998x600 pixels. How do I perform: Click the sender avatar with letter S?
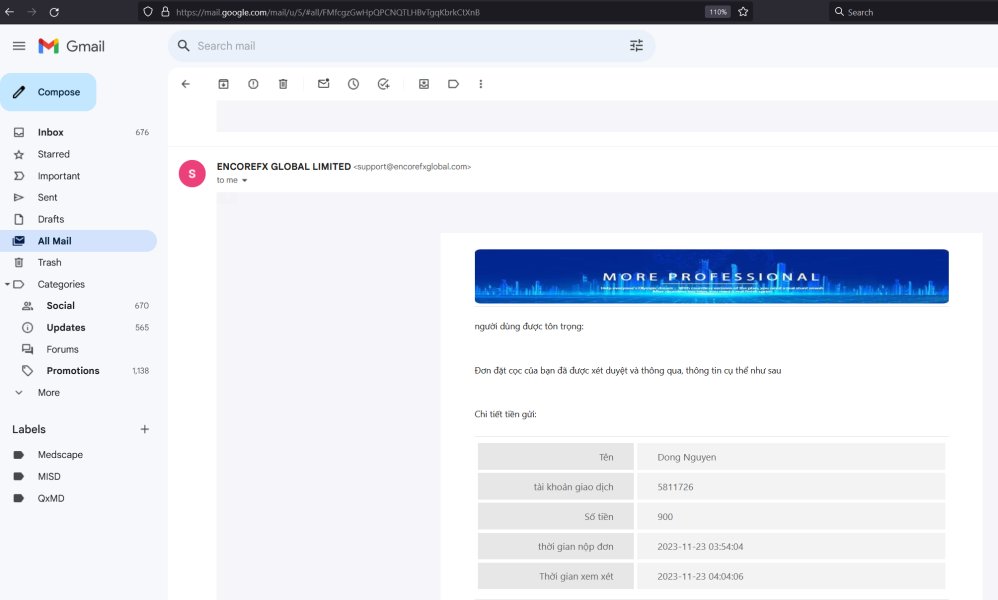[x=192, y=174]
